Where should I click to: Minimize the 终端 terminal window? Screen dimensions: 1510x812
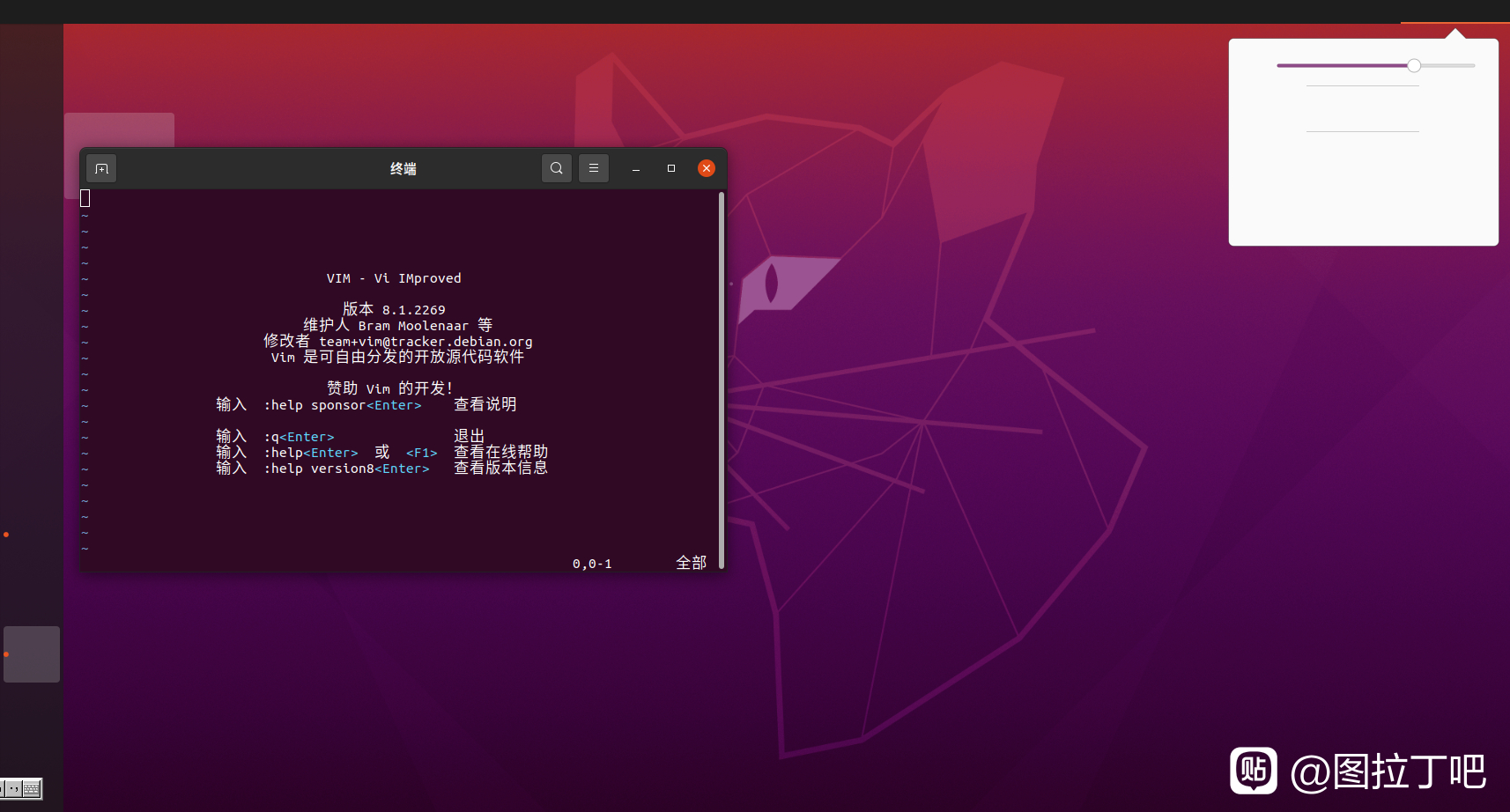coord(636,168)
